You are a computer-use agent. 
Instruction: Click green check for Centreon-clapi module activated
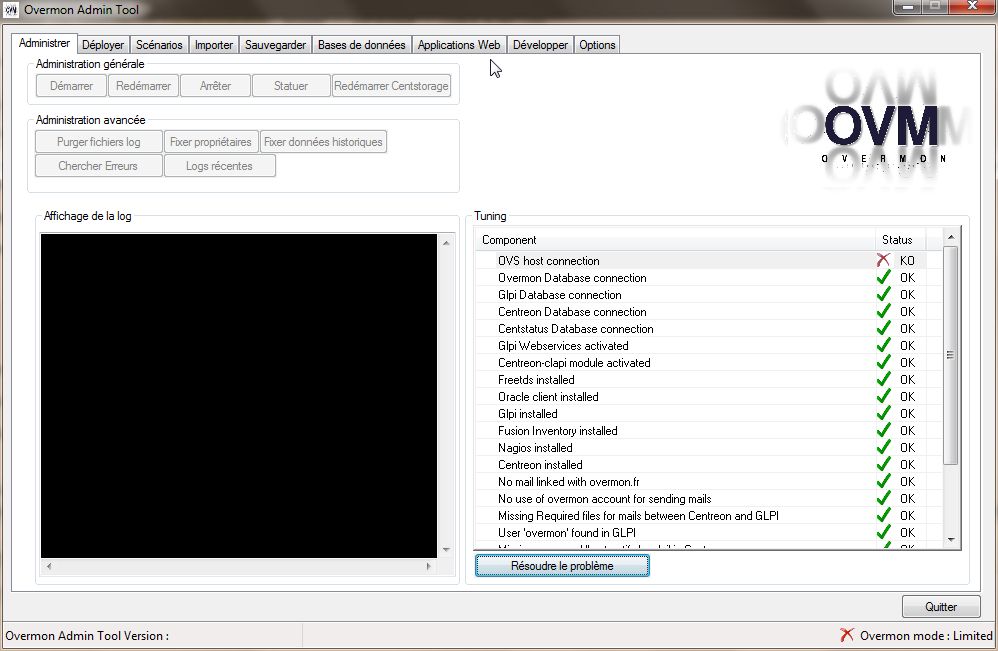click(x=883, y=362)
